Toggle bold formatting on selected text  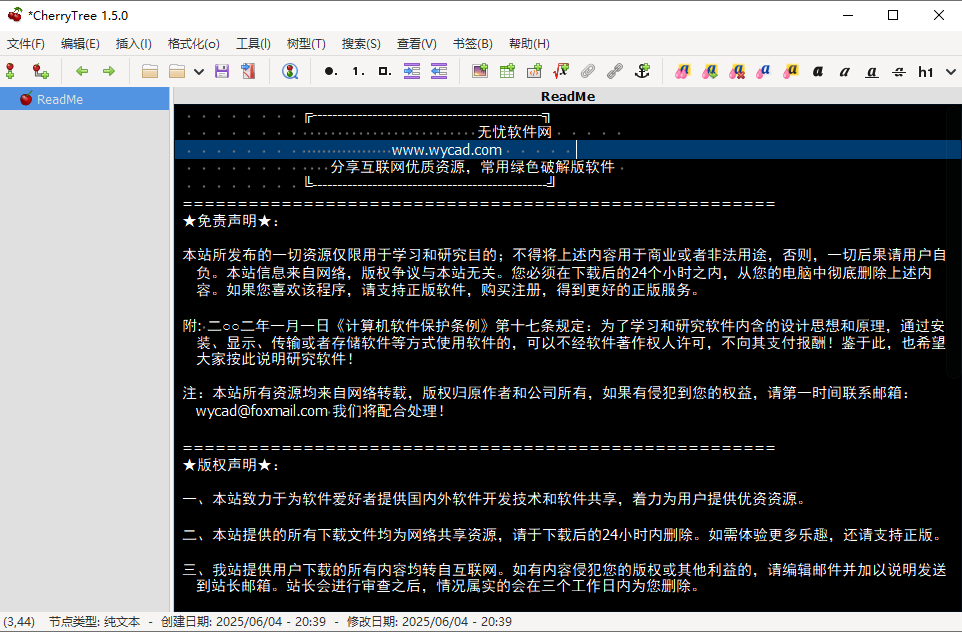point(817,71)
